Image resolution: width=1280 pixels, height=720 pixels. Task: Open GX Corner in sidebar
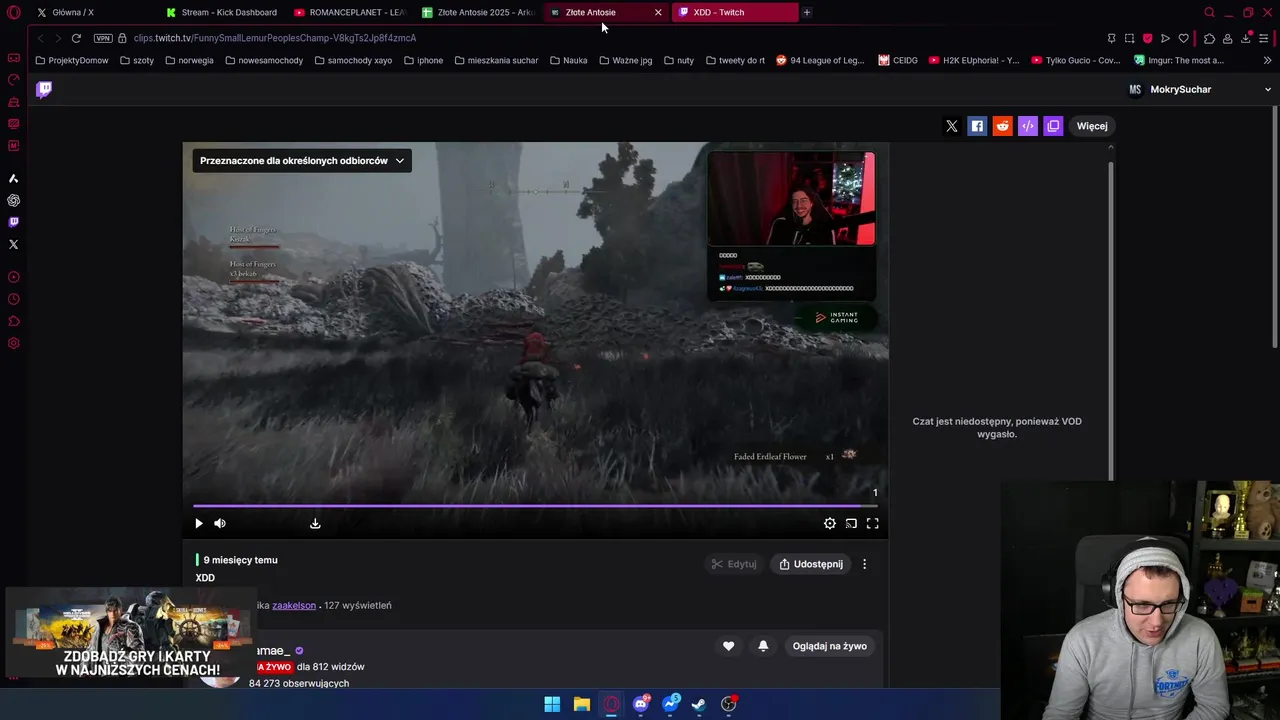(13, 58)
